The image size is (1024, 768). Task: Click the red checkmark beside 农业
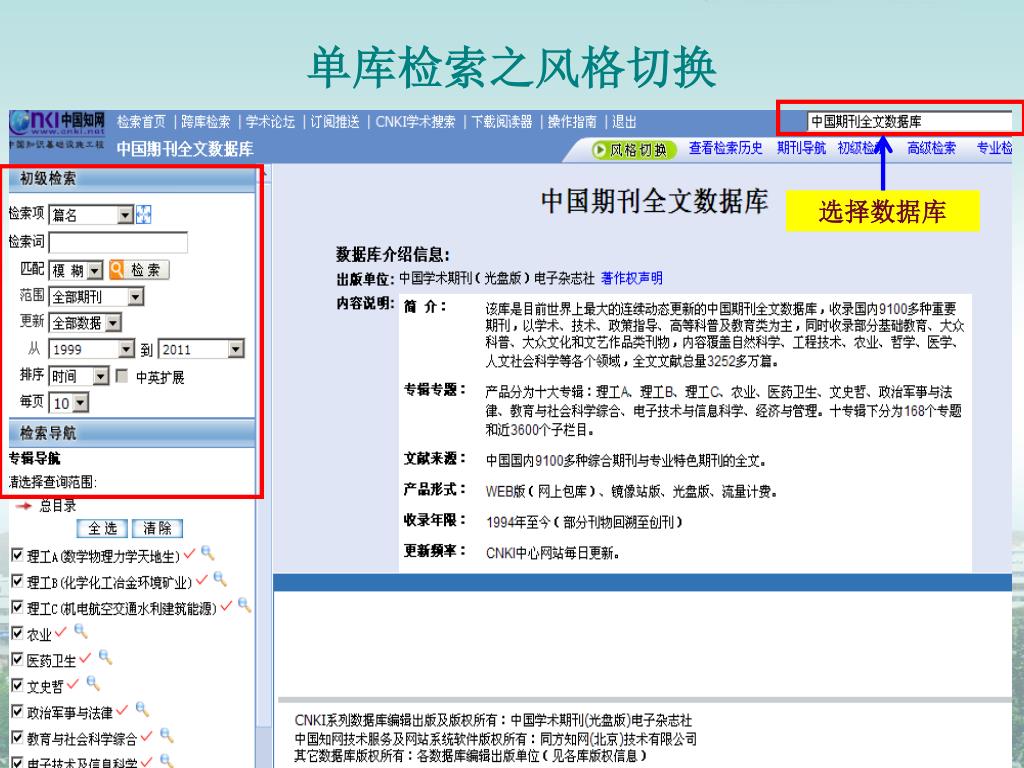click(x=61, y=632)
